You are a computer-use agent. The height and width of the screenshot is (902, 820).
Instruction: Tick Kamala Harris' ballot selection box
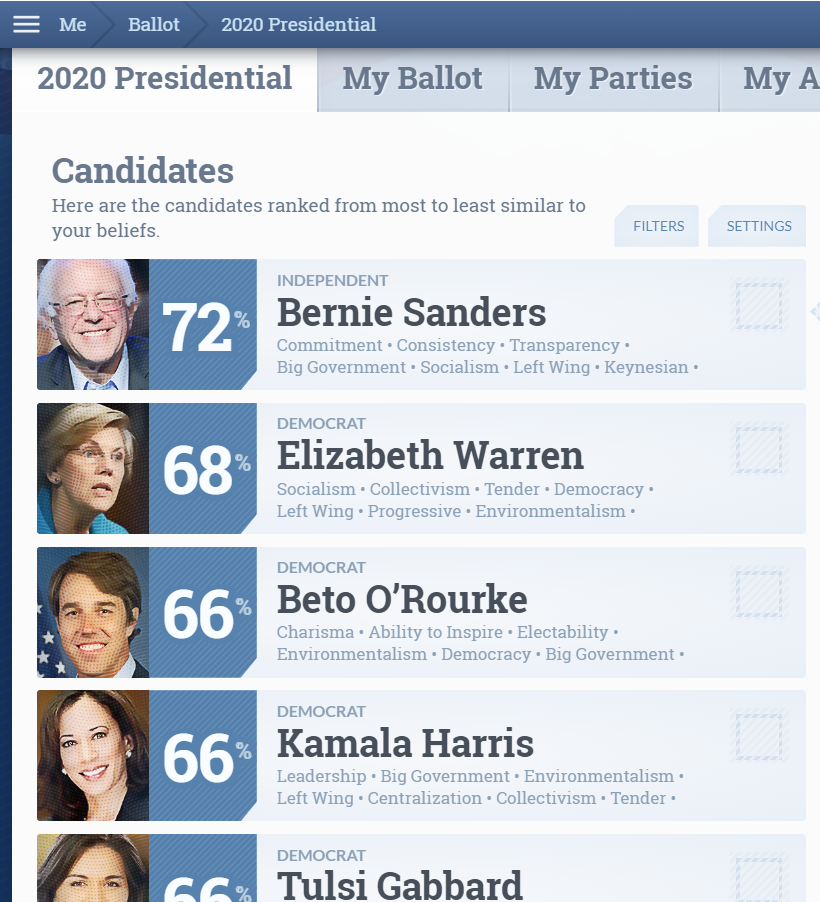[x=759, y=736]
